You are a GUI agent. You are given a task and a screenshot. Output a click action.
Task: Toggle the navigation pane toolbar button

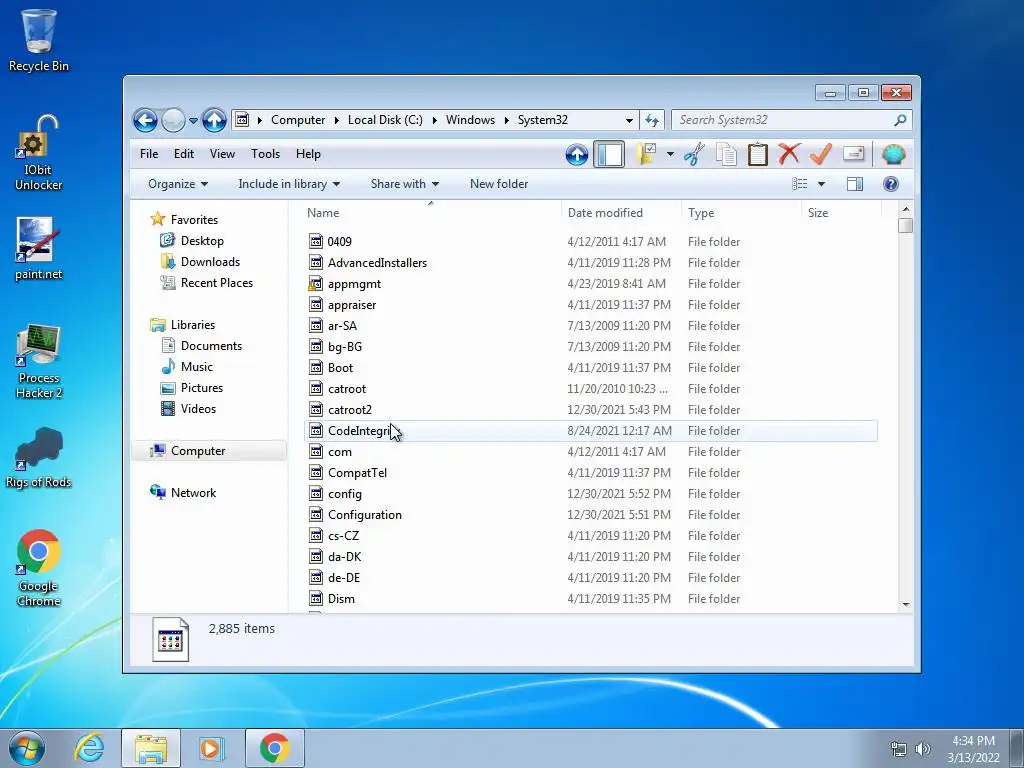click(609, 155)
